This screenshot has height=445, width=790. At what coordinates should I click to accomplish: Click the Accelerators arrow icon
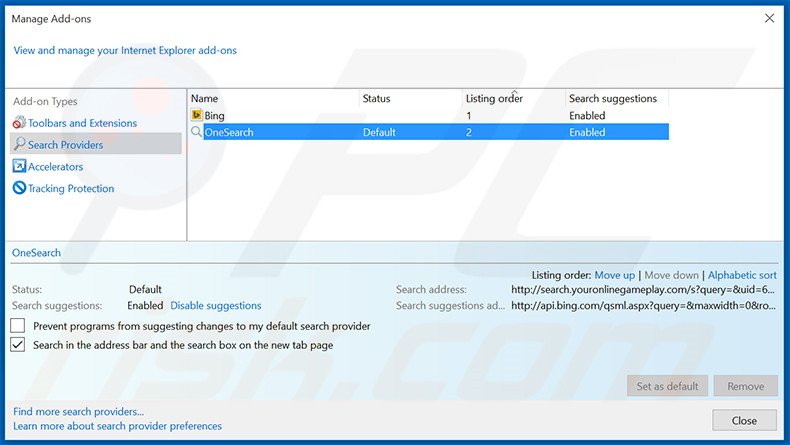[19, 166]
